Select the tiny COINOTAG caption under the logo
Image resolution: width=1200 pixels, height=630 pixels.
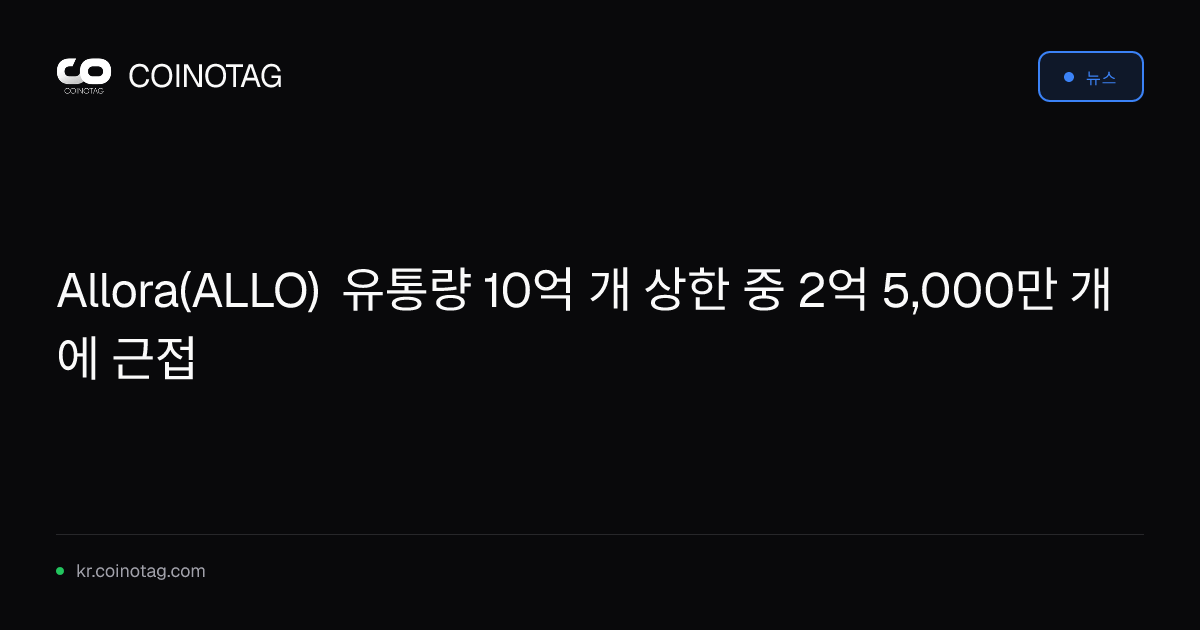(x=84, y=90)
